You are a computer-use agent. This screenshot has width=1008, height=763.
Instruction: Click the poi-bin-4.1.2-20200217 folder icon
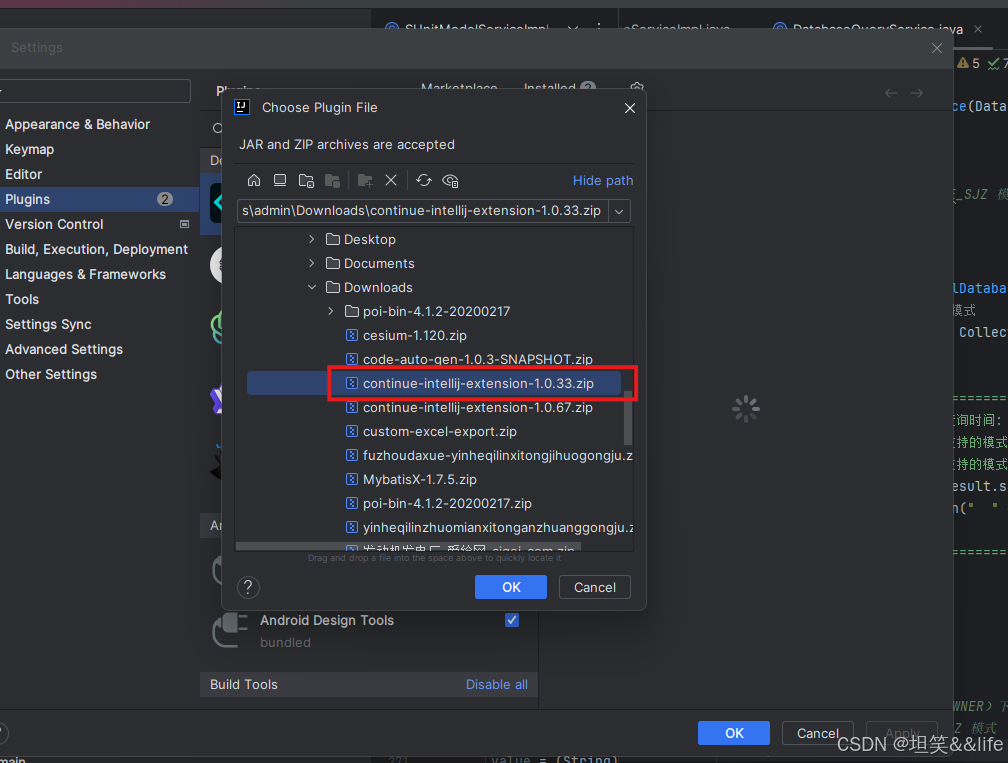352,311
